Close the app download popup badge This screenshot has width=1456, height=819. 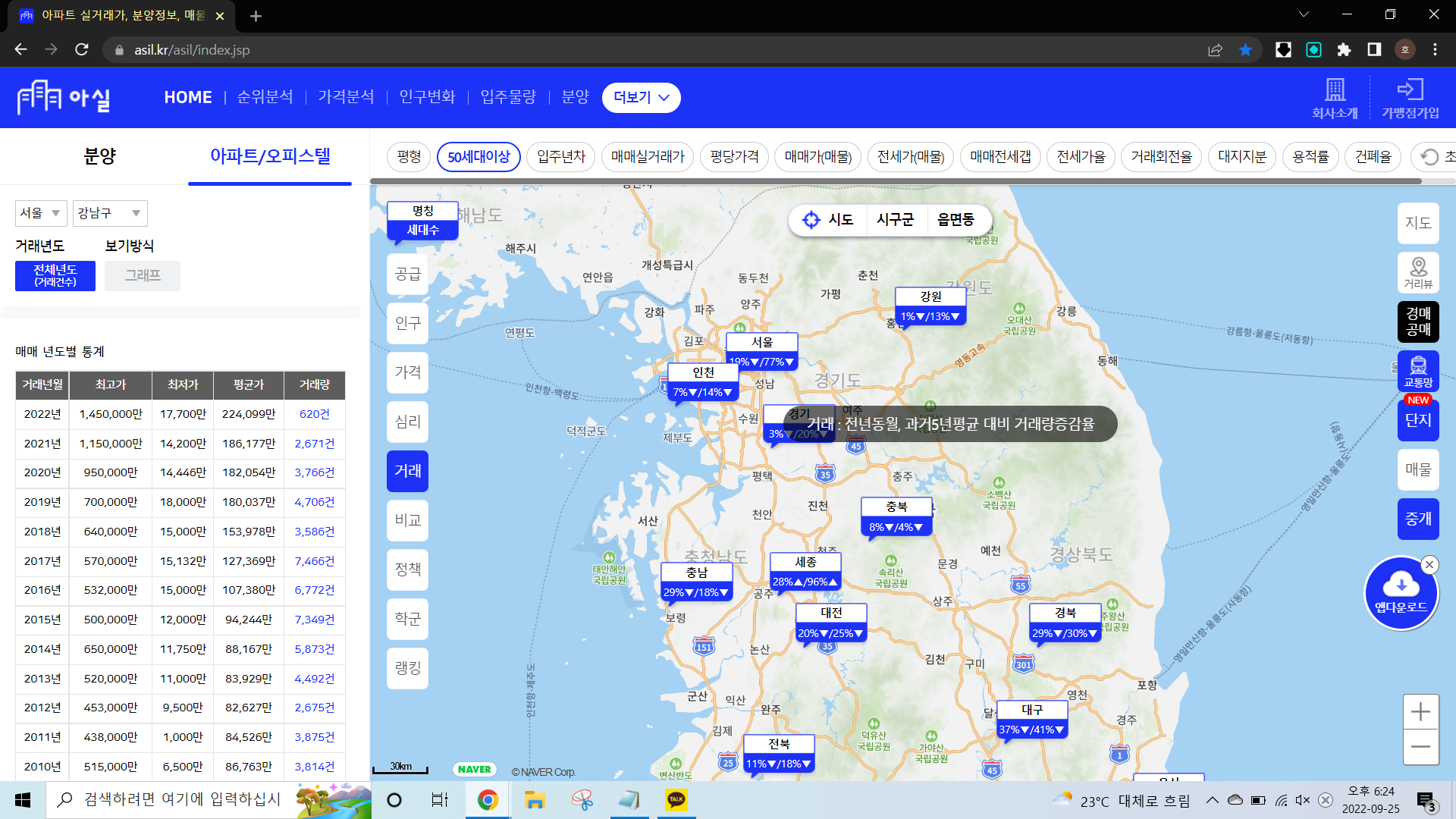click(x=1429, y=564)
